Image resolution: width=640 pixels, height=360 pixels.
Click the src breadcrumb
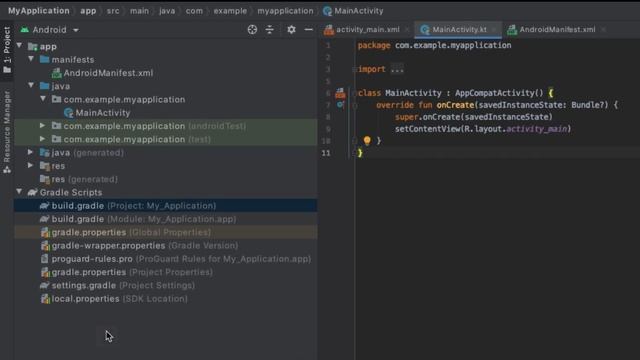[113, 11]
